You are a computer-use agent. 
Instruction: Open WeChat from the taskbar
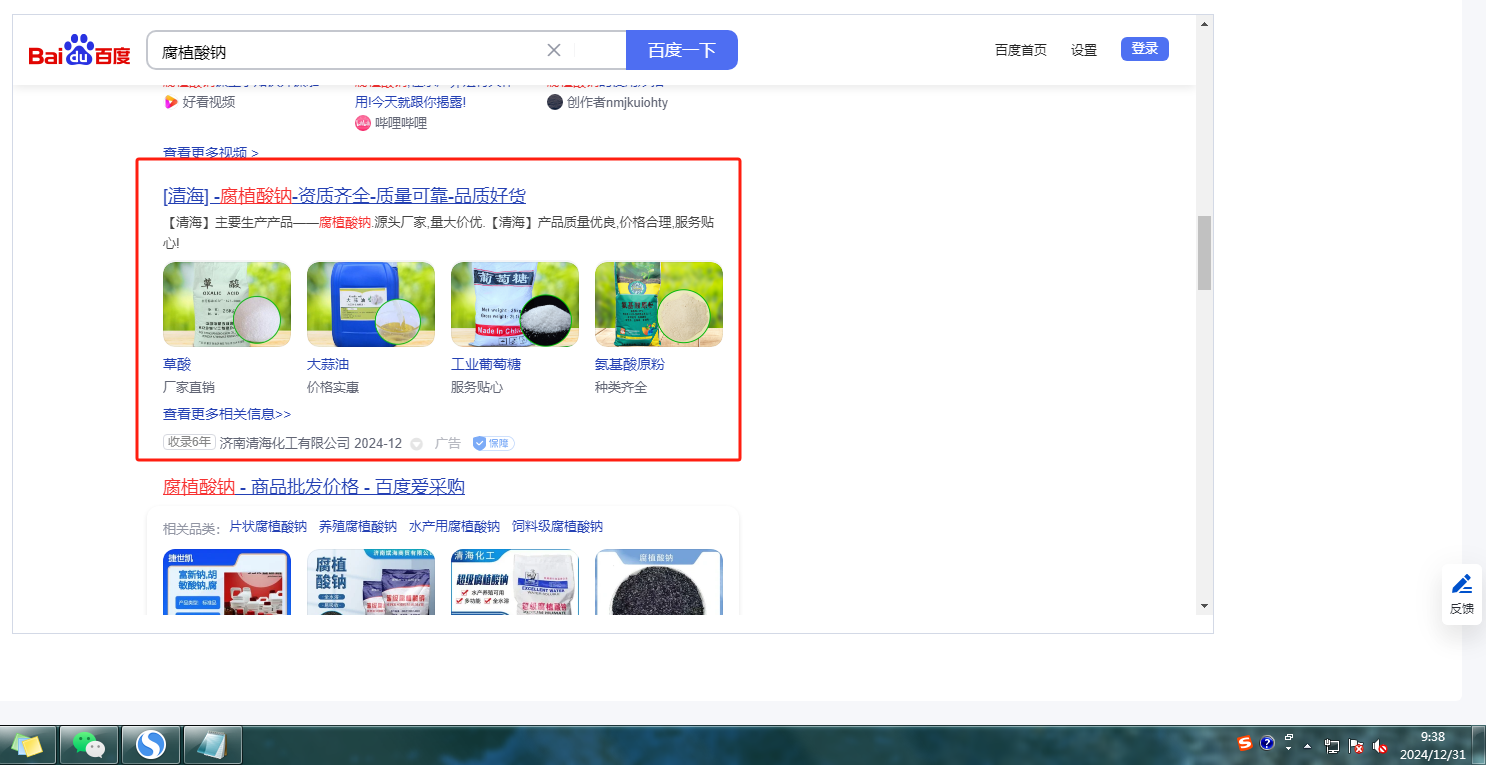[90, 744]
